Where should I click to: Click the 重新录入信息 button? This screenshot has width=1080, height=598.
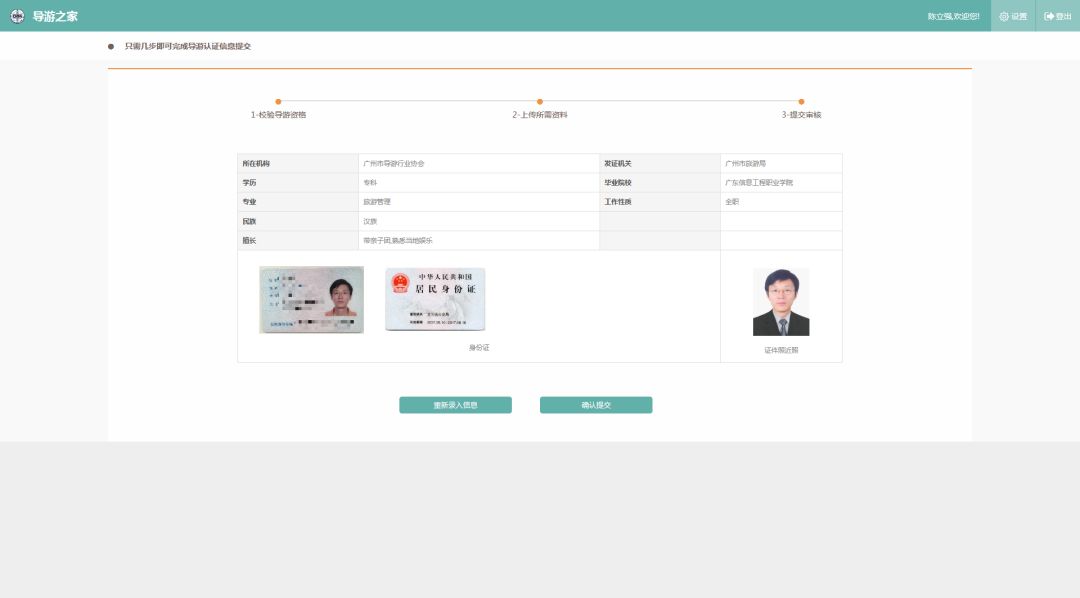coord(455,405)
